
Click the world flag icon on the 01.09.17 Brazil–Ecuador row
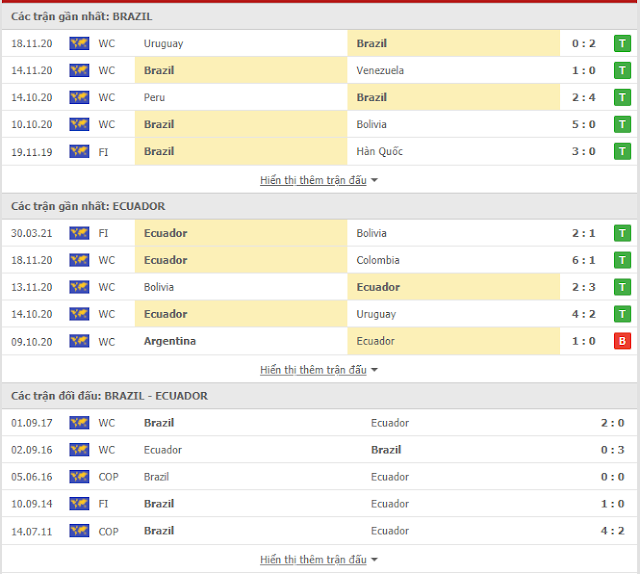click(x=79, y=423)
